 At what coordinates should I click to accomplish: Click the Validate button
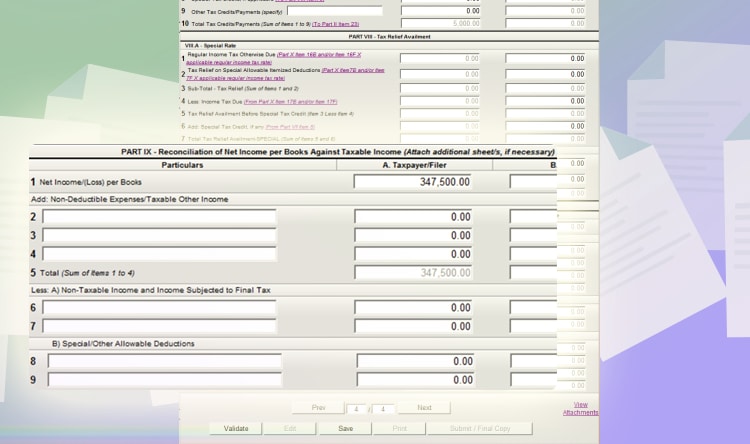(236, 428)
